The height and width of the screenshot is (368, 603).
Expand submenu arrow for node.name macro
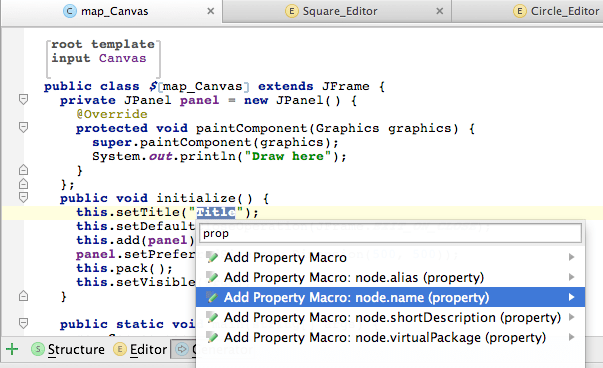[x=571, y=297]
